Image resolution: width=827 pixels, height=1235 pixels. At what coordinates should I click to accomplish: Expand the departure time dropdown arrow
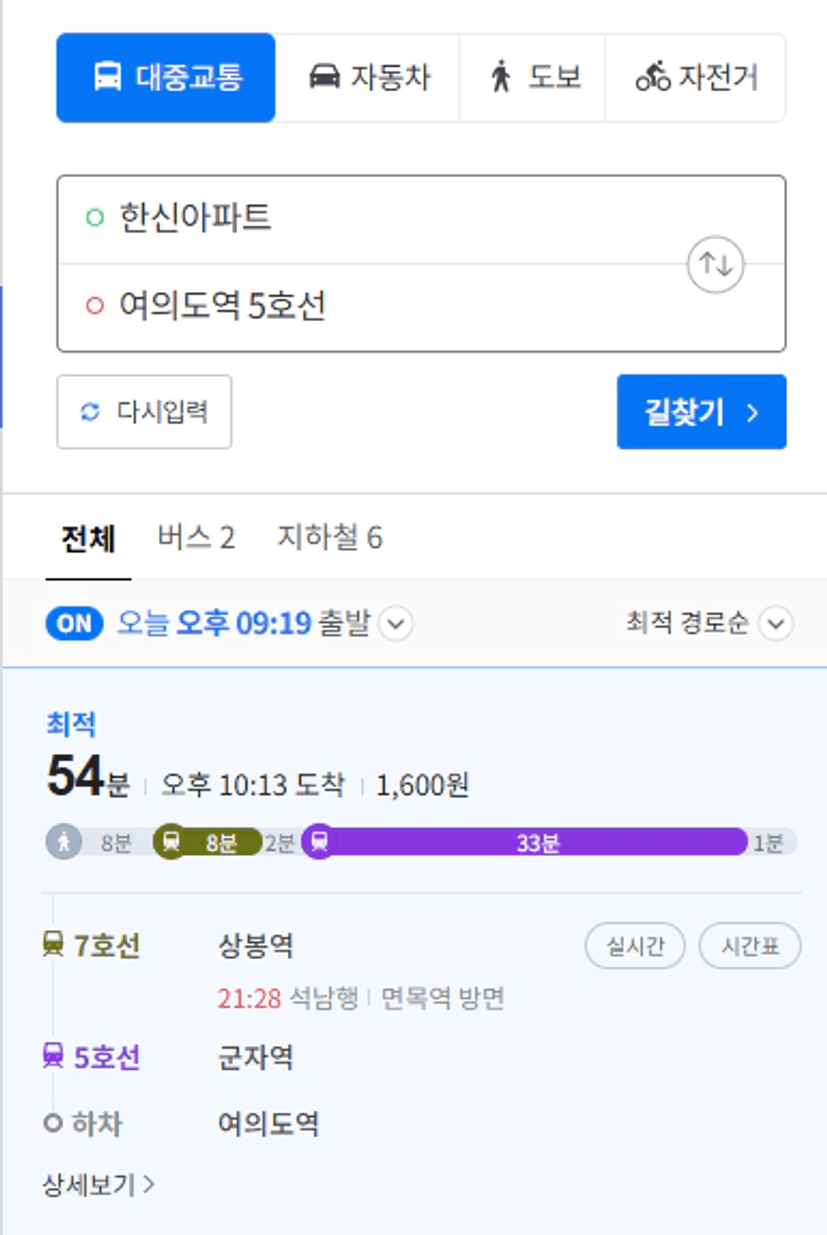tap(396, 625)
